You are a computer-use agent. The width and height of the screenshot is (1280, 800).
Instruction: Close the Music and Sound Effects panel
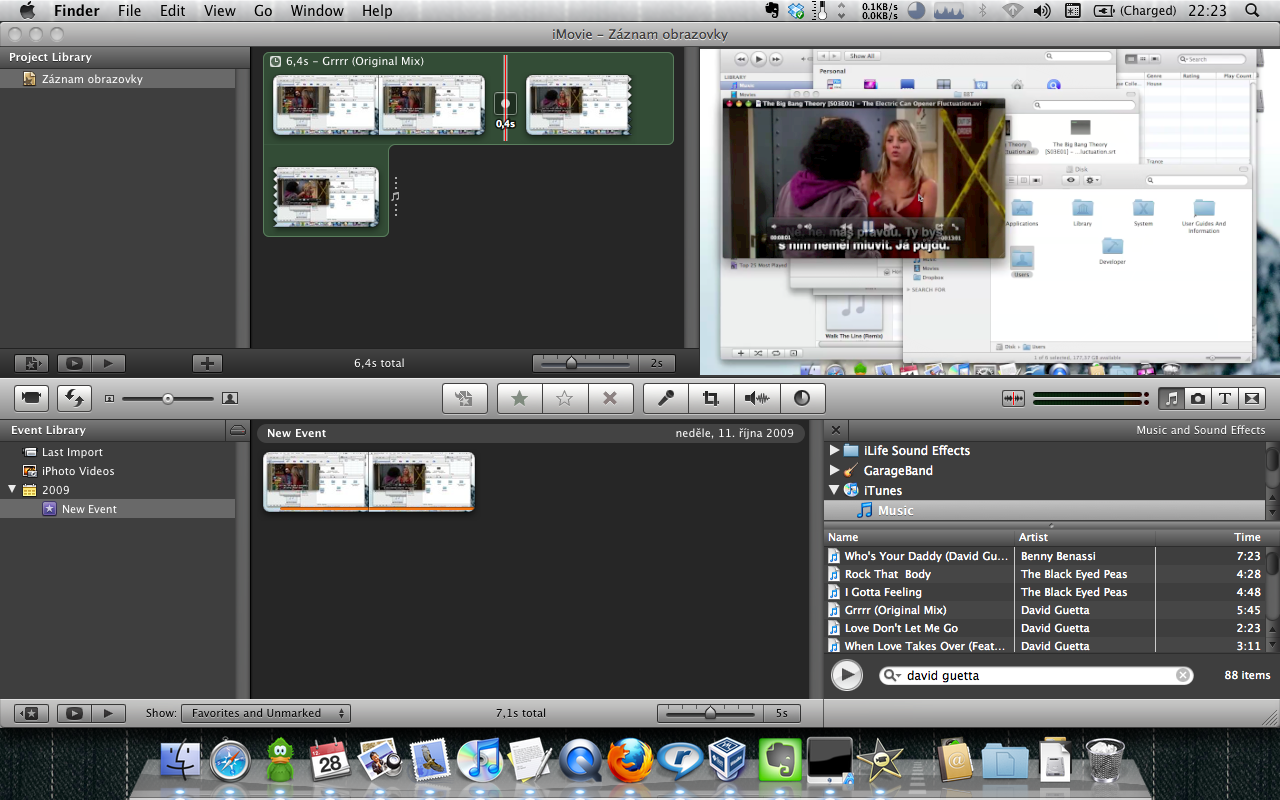click(836, 430)
